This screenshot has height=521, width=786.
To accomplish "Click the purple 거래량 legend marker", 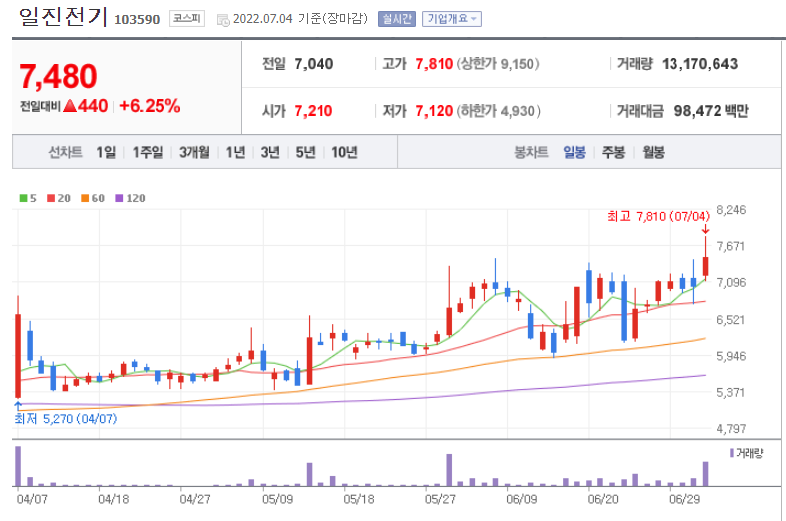I will click(x=732, y=453).
